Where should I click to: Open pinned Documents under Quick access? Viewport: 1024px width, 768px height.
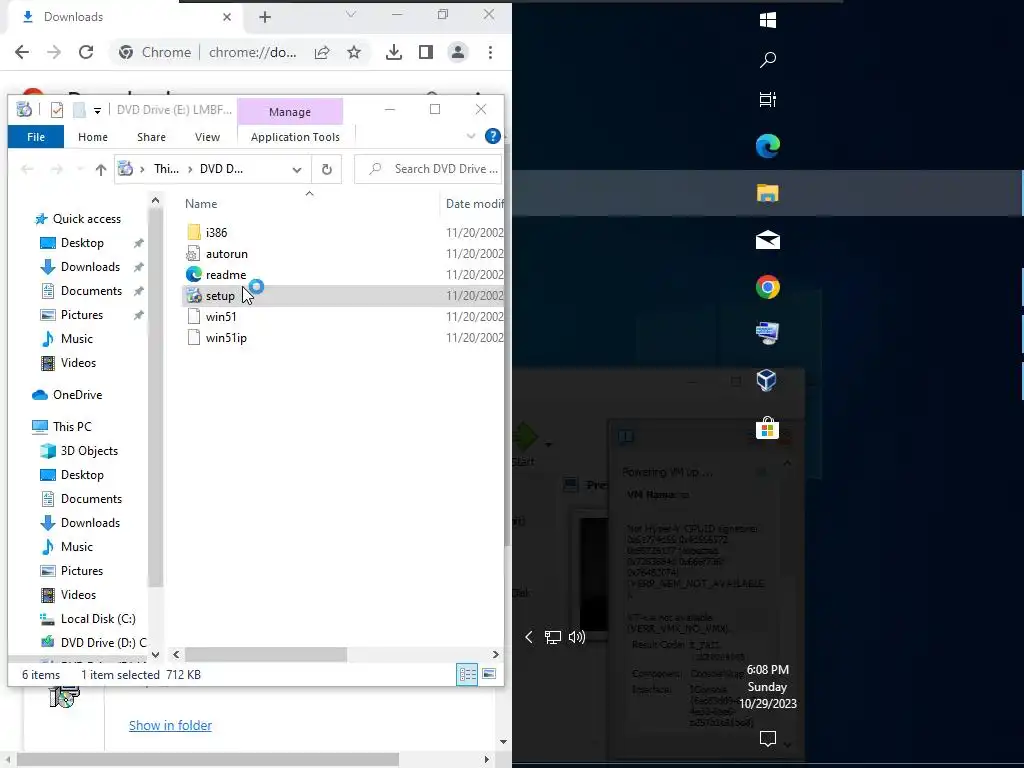(91, 291)
